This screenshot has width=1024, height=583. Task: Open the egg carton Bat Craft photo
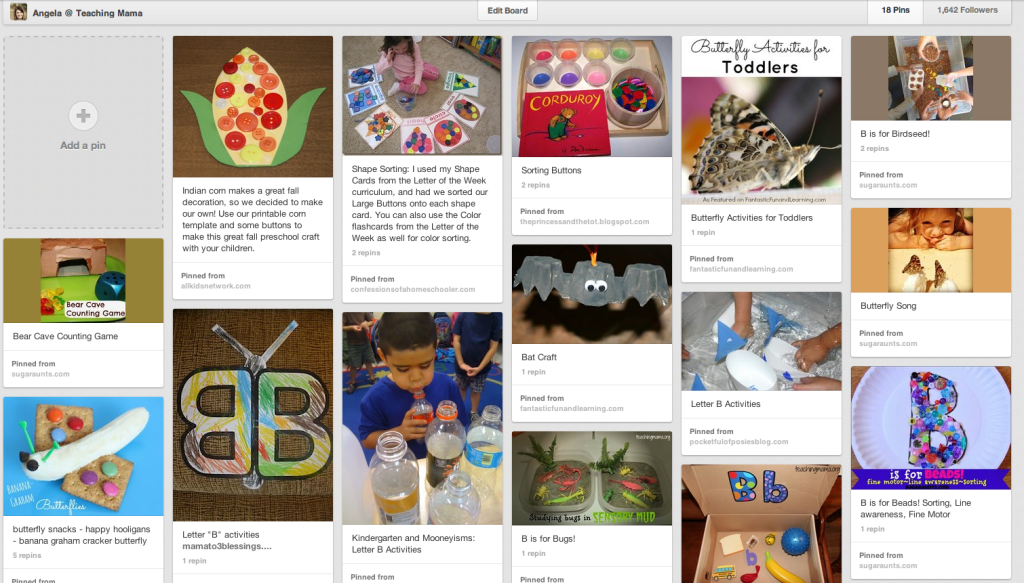[592, 294]
